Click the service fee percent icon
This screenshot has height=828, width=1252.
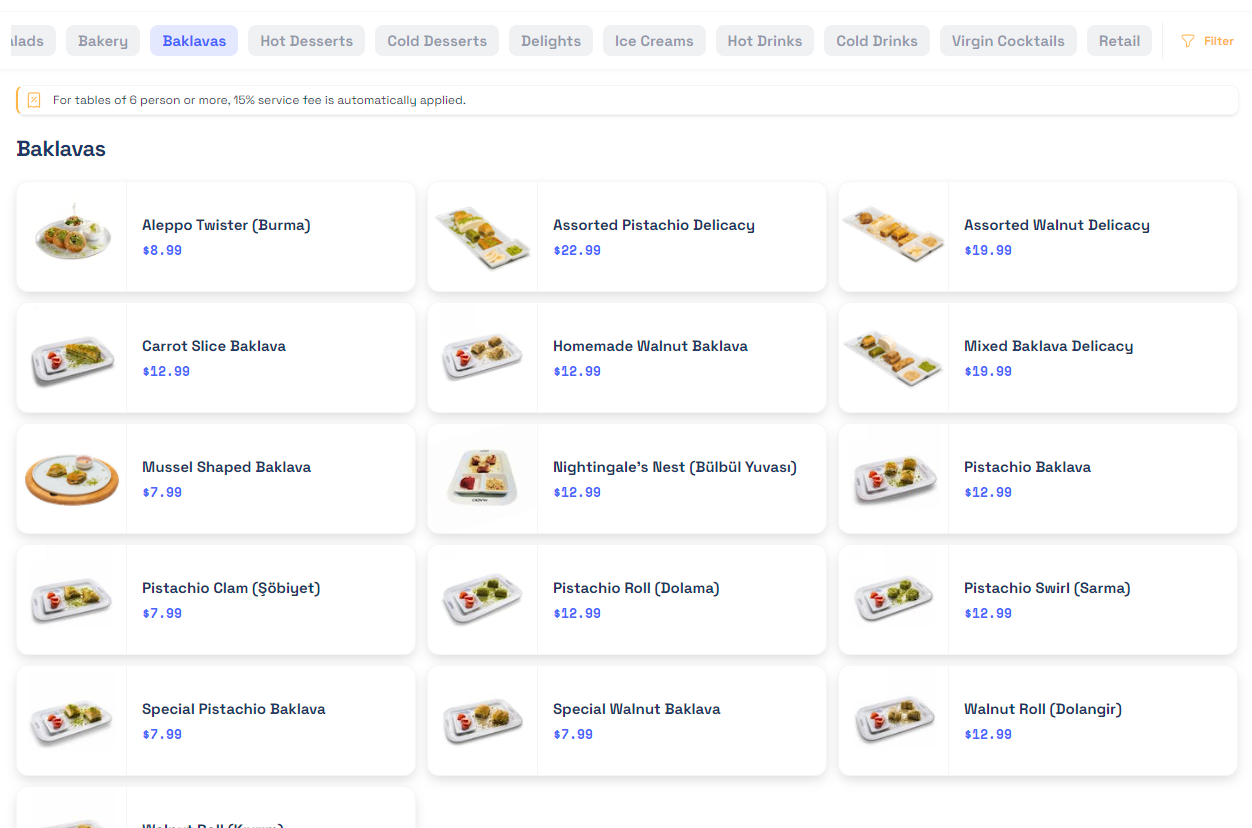coord(34,100)
